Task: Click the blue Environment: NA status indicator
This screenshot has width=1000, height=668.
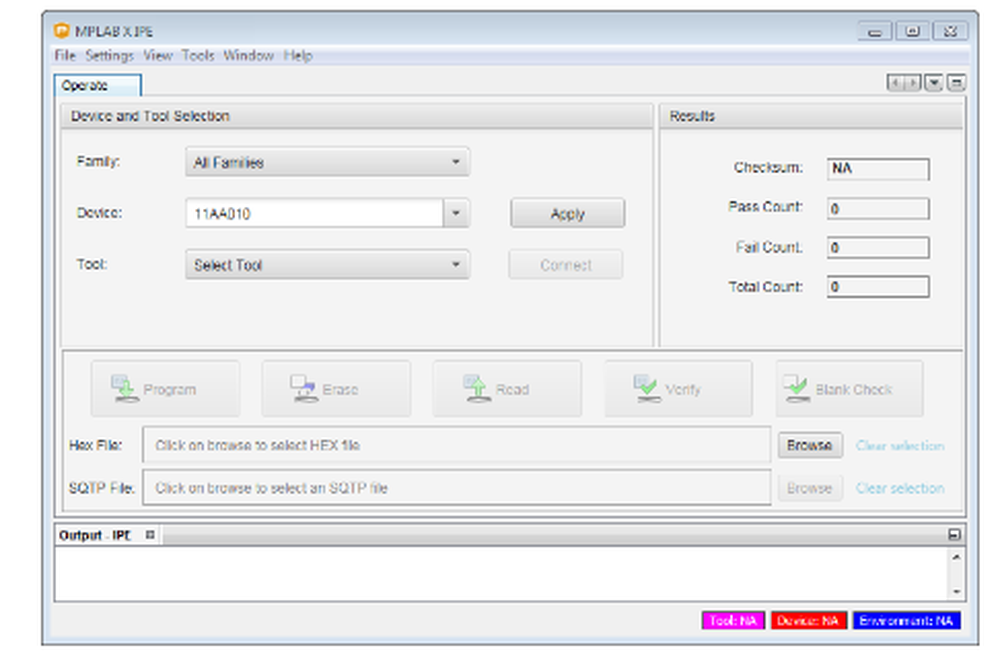Action: tap(906, 620)
